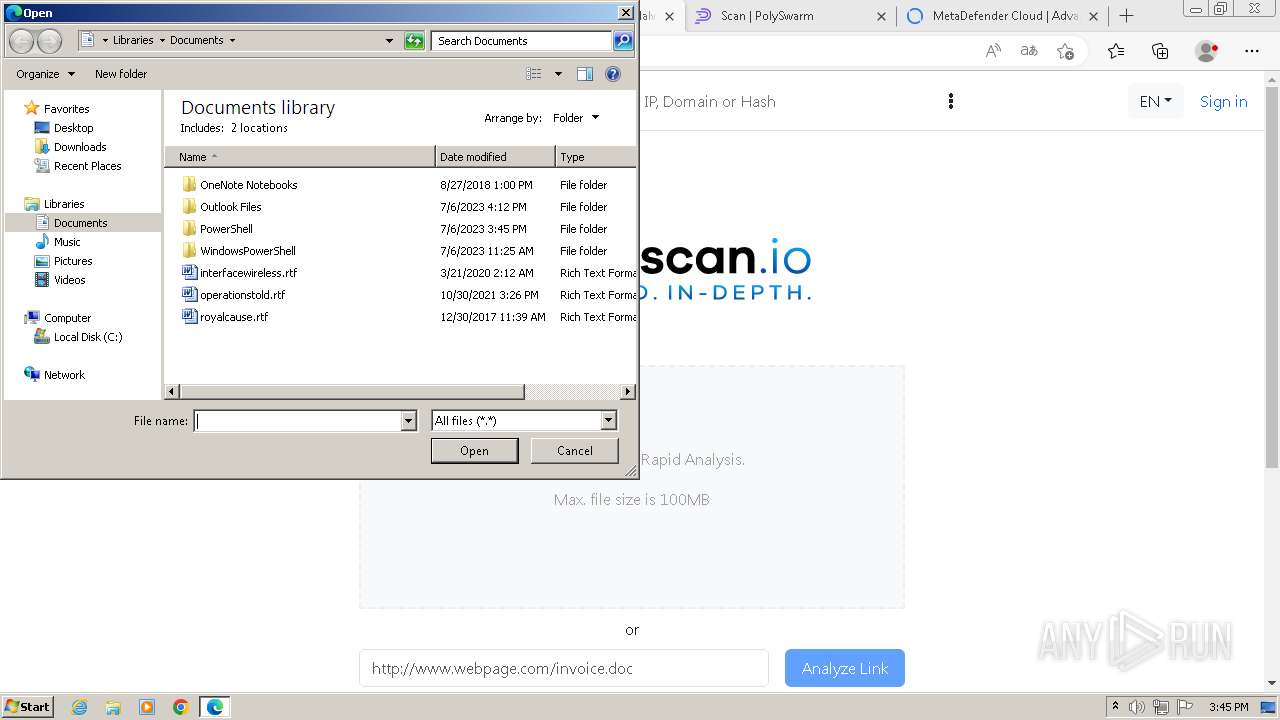The height and width of the screenshot is (720, 1280).
Task: Click the Search Documents field
Action: point(522,41)
